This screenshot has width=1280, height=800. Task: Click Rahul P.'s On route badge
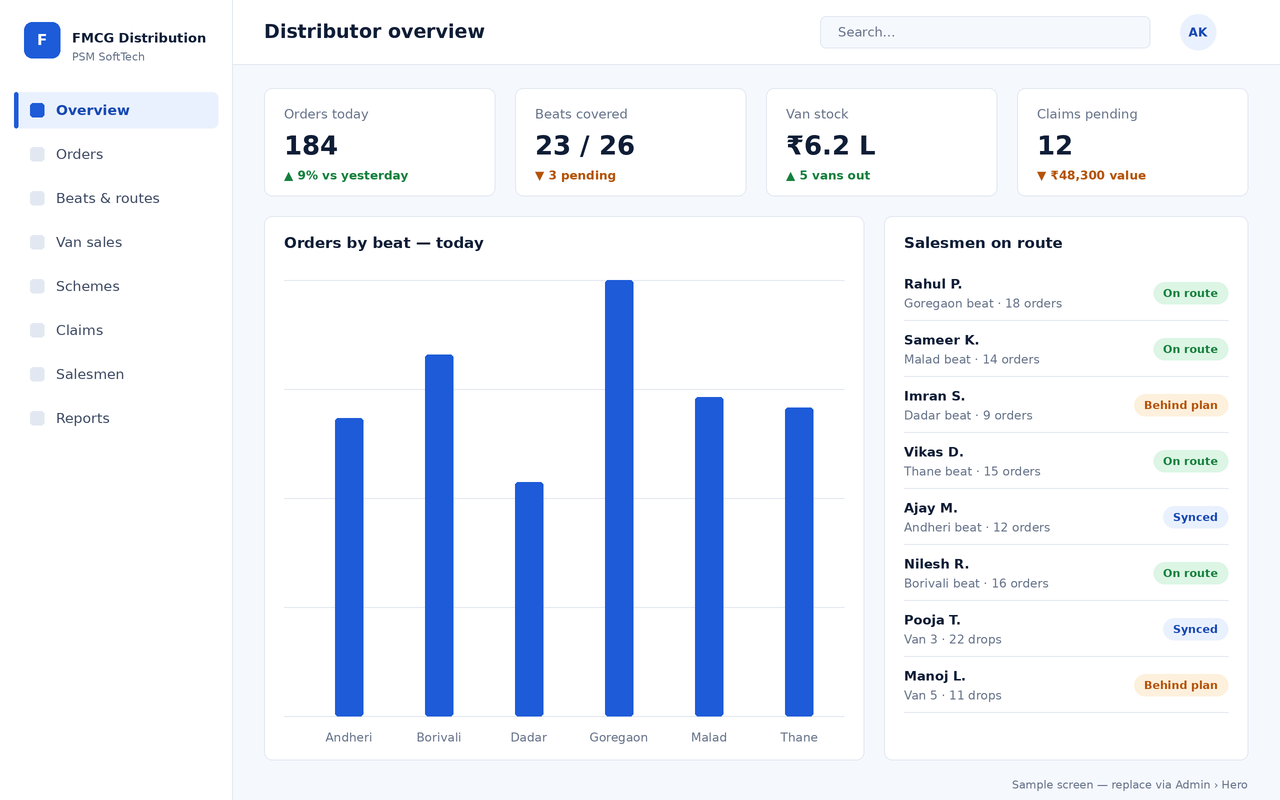1191,293
